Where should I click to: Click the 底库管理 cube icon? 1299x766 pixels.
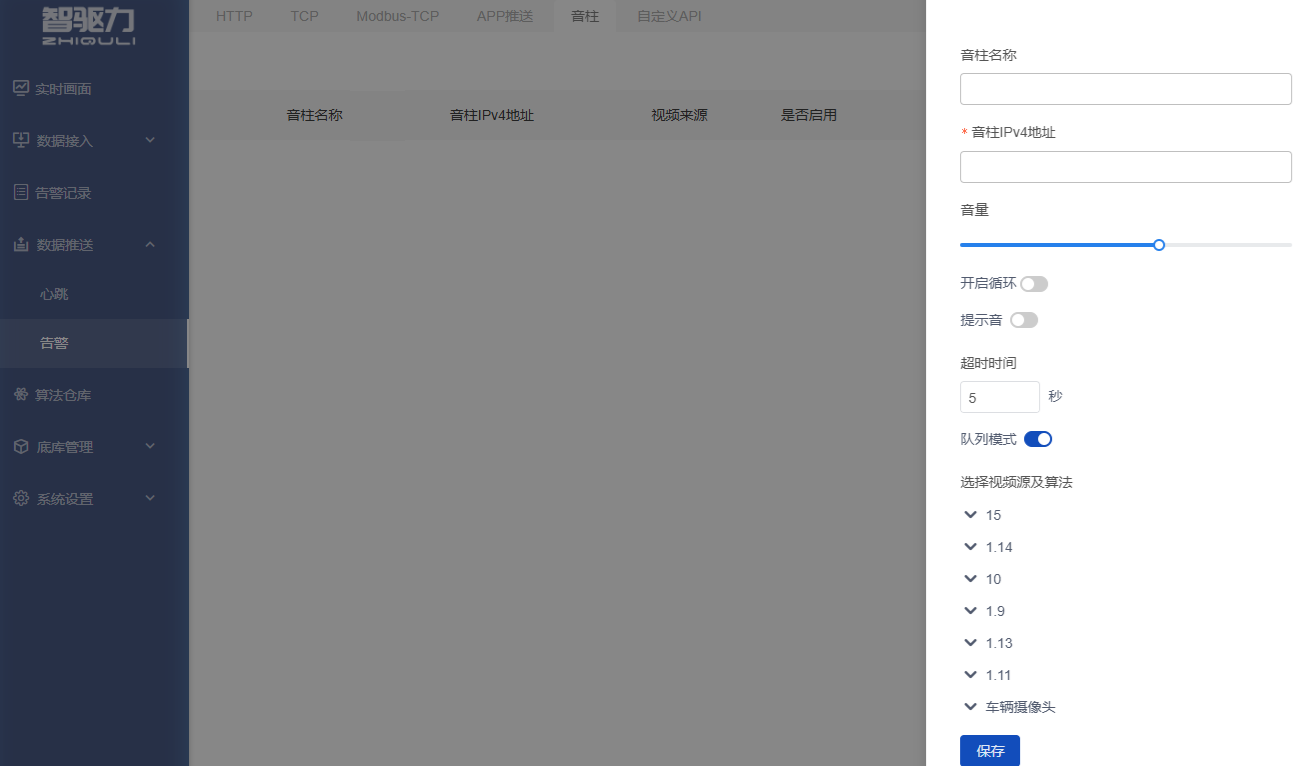coord(21,447)
